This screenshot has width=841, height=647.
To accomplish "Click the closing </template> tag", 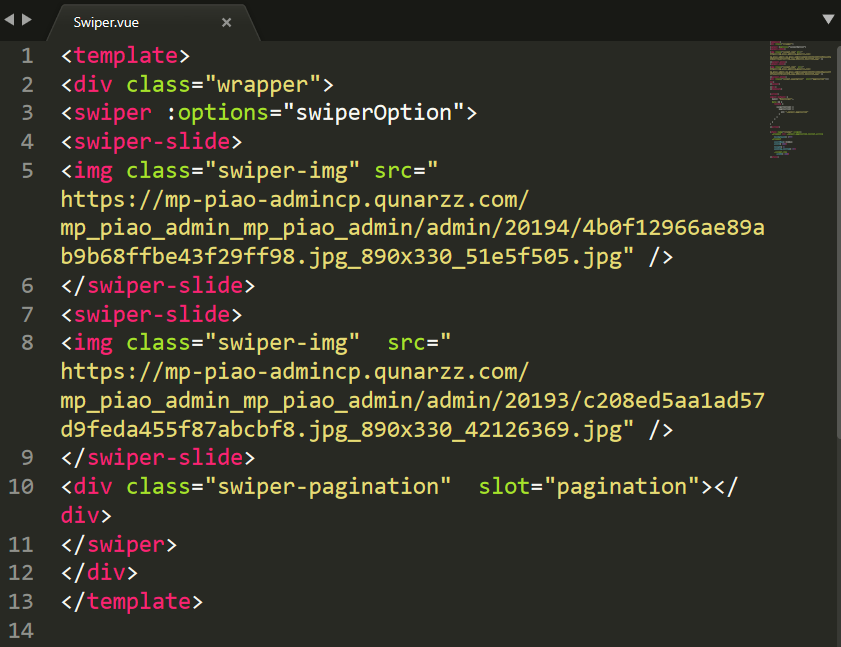I will coord(132,602).
